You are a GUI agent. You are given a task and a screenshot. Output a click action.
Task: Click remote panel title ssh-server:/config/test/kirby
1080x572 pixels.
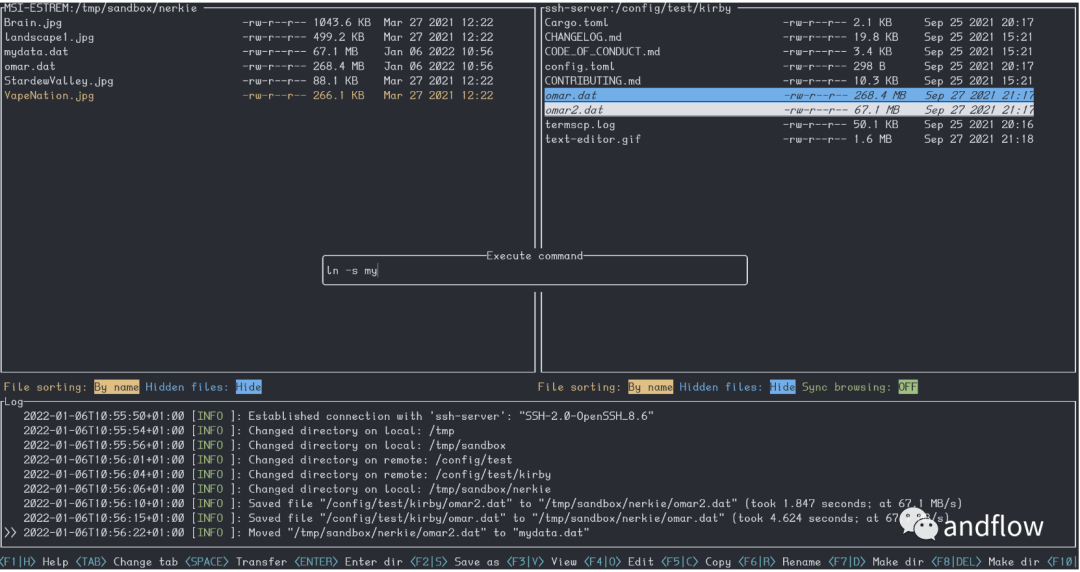638,8
